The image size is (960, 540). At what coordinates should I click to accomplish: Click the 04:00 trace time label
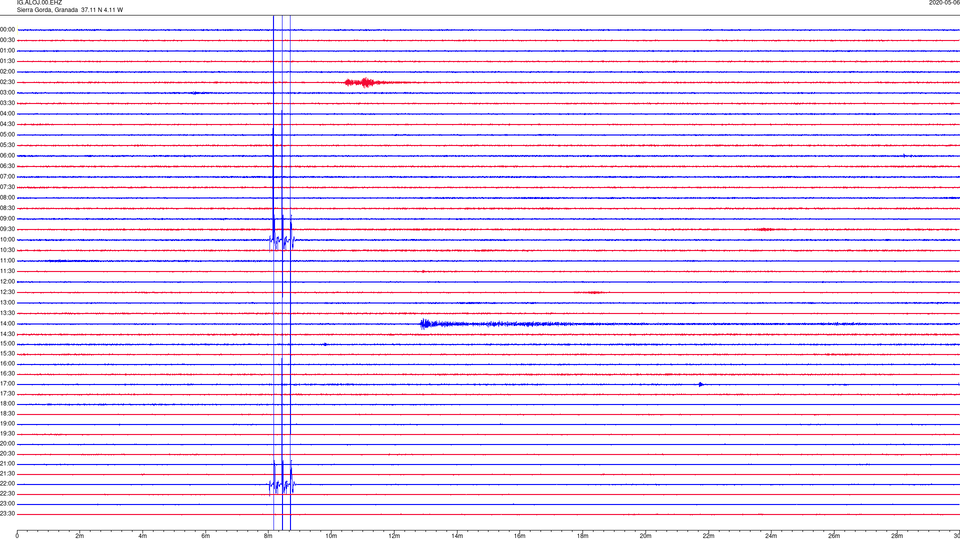click(x=7, y=113)
